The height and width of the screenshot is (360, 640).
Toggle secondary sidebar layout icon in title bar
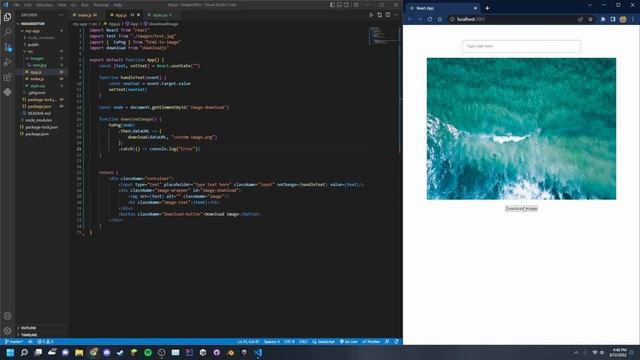click(346, 5)
